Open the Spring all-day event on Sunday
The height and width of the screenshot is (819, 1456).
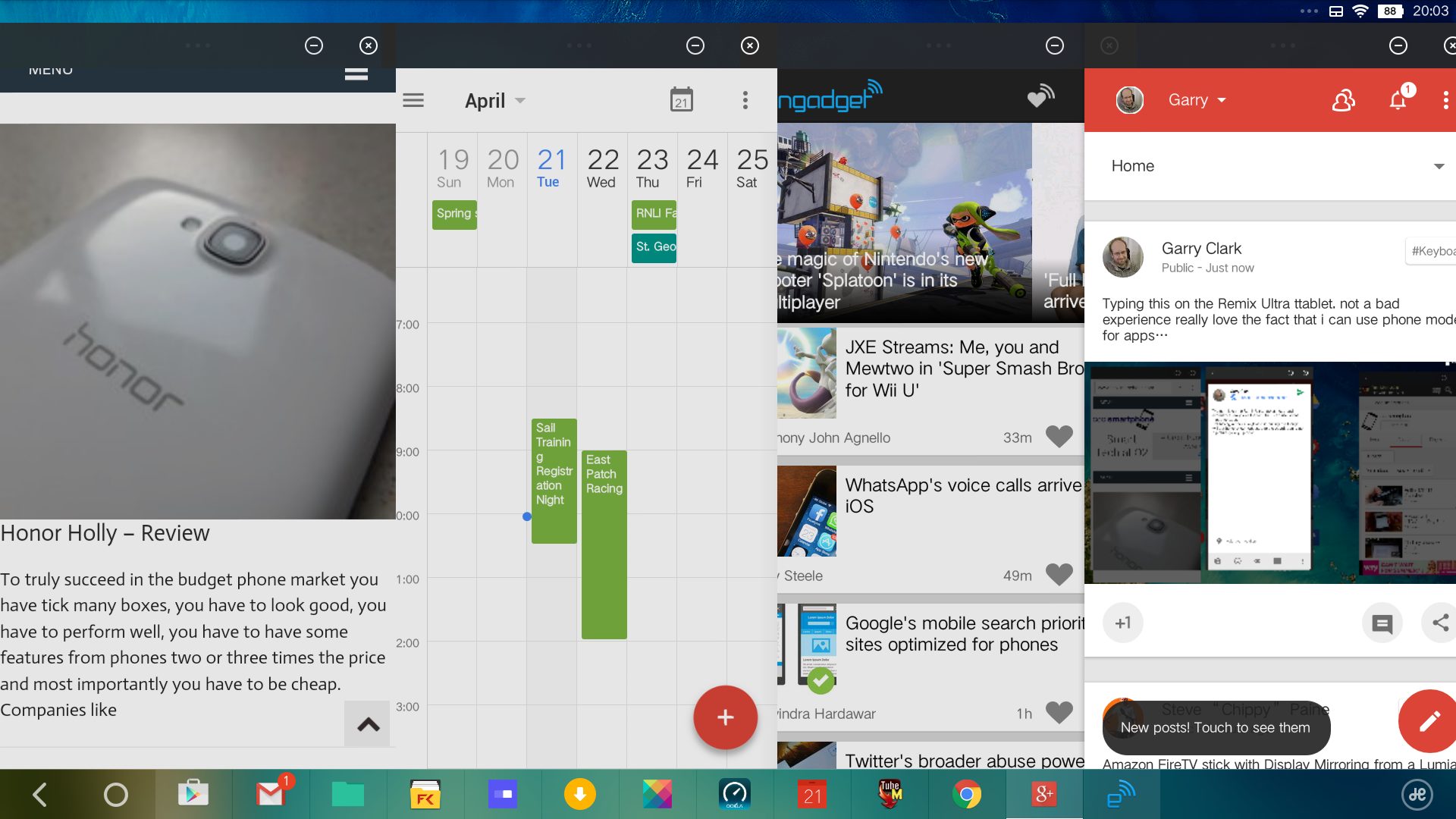(x=454, y=214)
